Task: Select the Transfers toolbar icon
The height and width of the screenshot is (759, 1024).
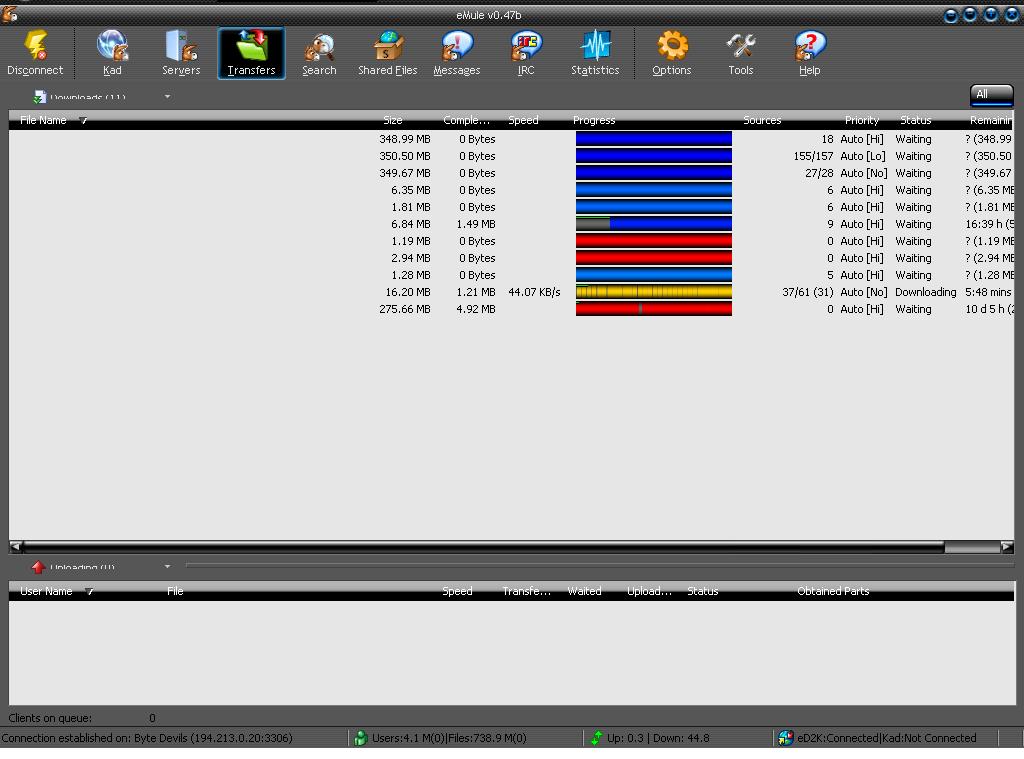Action: (251, 54)
